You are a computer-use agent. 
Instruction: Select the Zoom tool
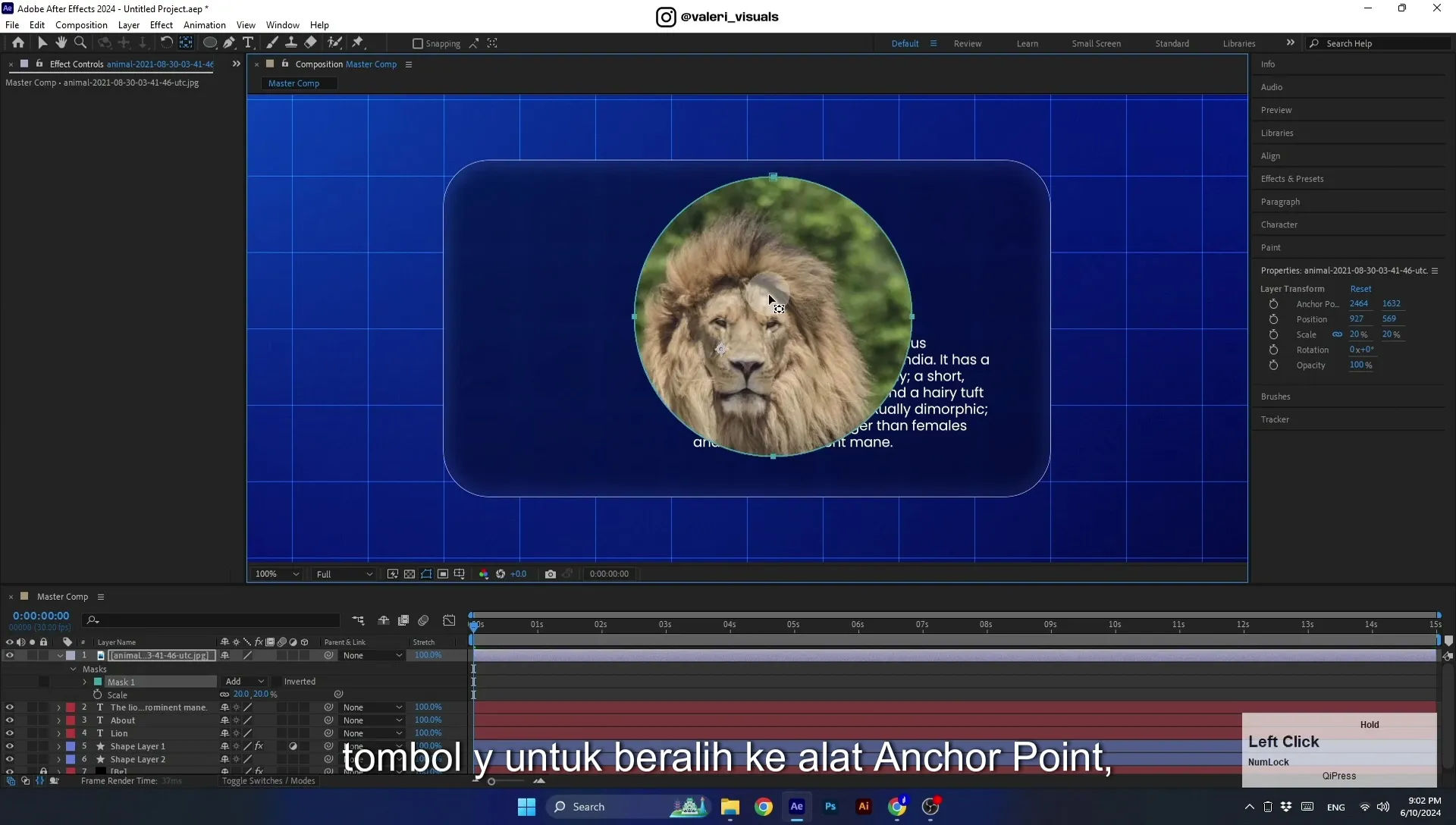click(x=80, y=43)
